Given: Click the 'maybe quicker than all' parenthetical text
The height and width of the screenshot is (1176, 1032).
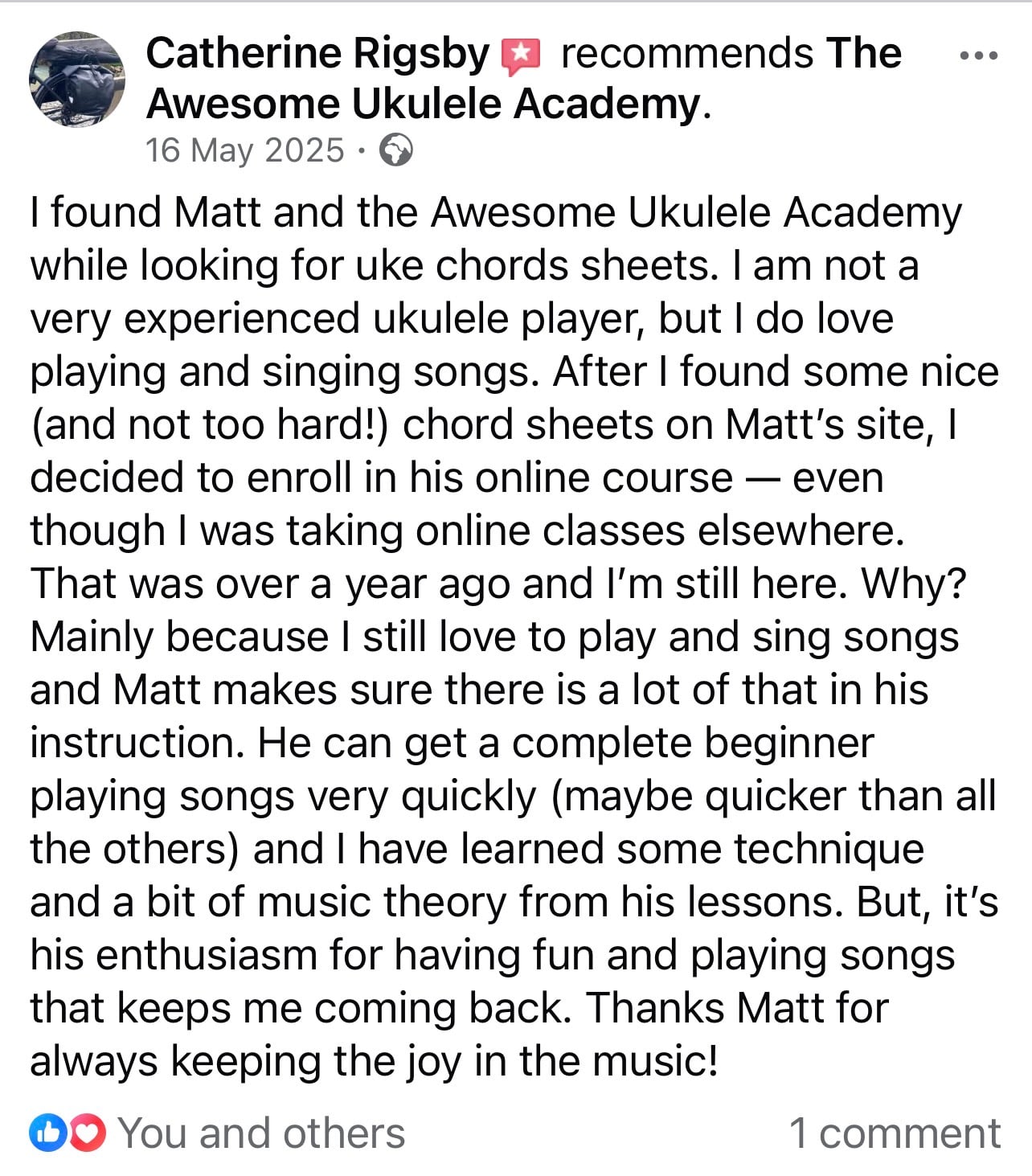Looking at the screenshot, I should 773,797.
